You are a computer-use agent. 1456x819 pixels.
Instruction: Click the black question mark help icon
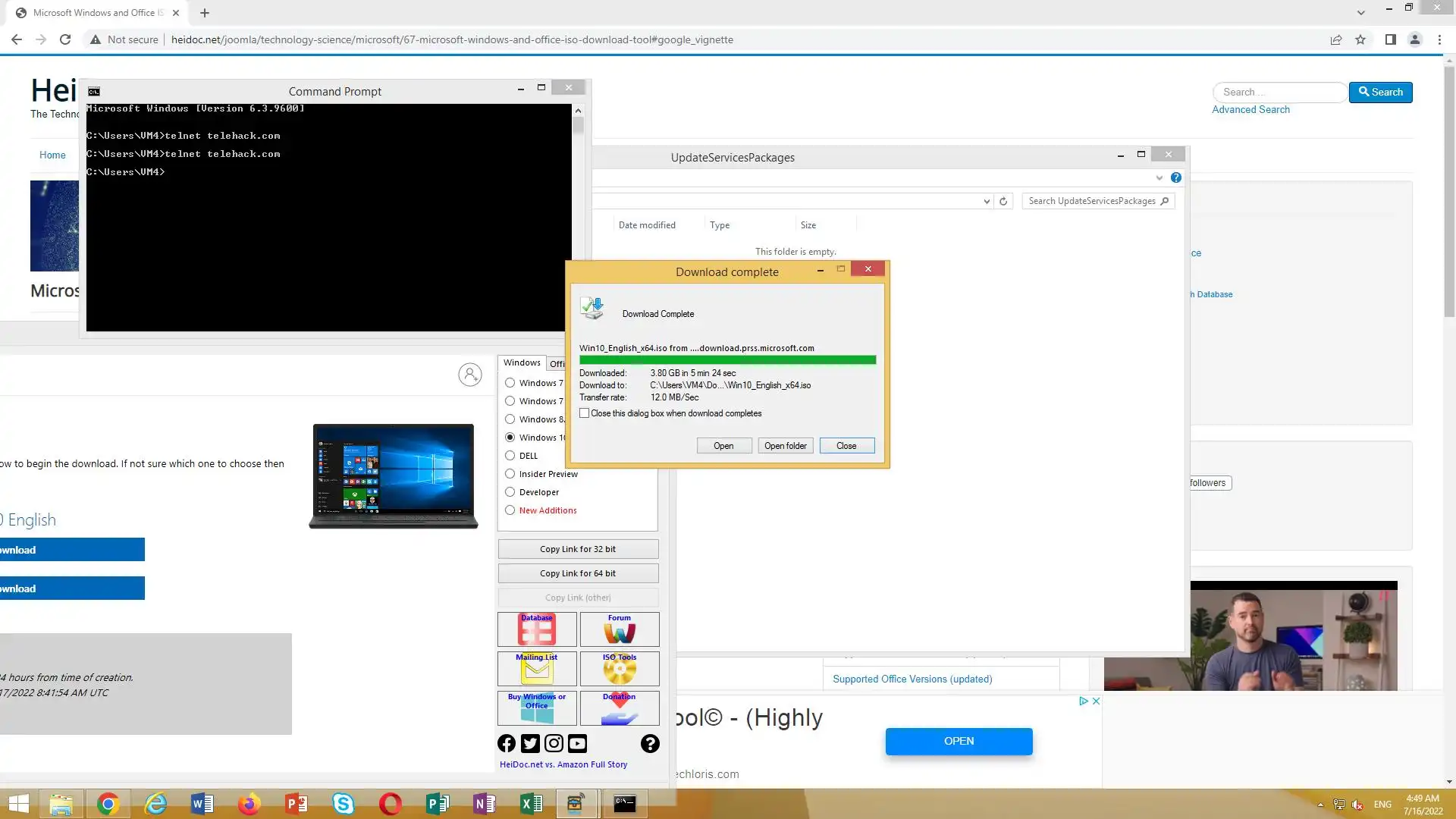pyautogui.click(x=650, y=744)
